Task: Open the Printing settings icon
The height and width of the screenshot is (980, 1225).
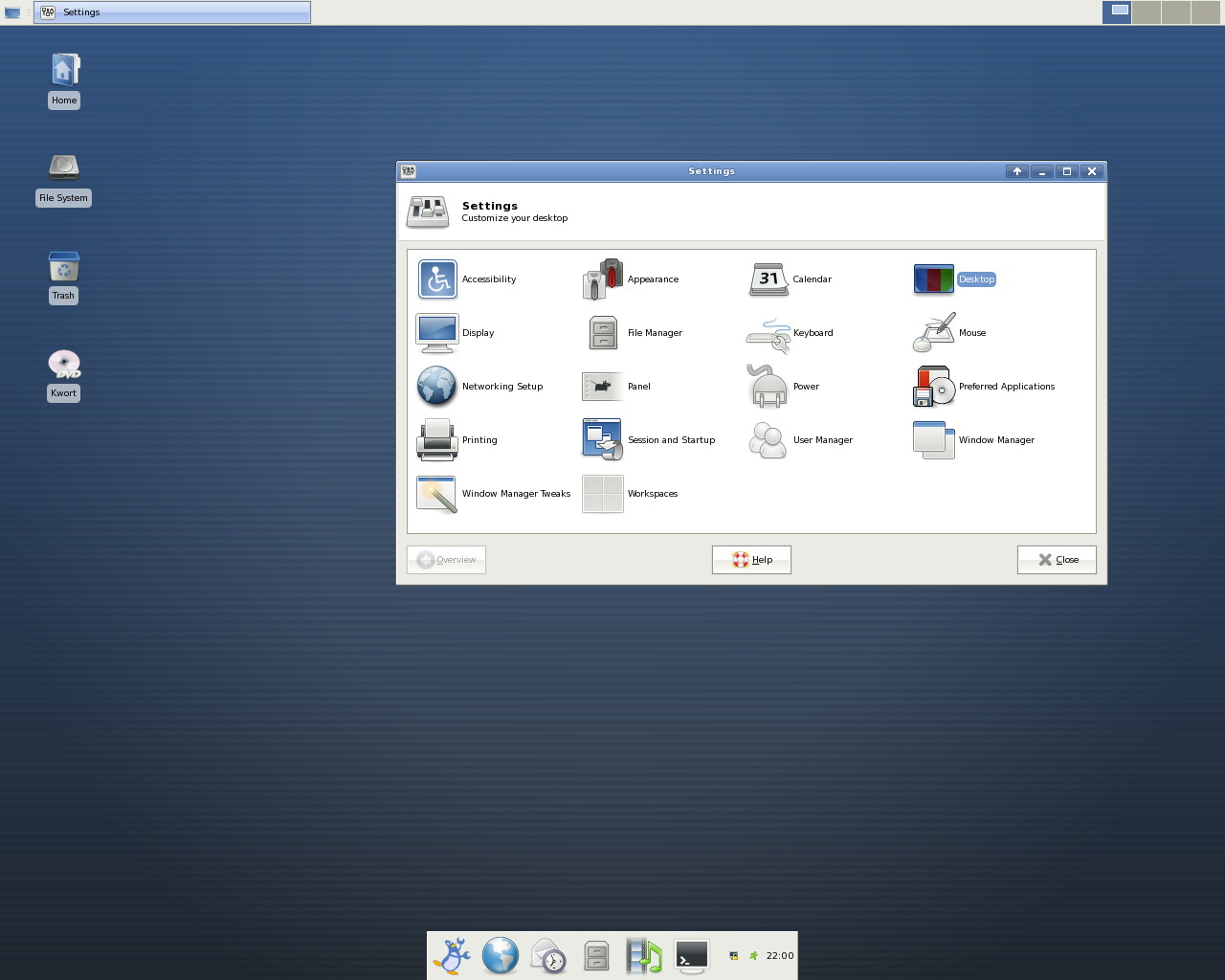Action: [437, 440]
